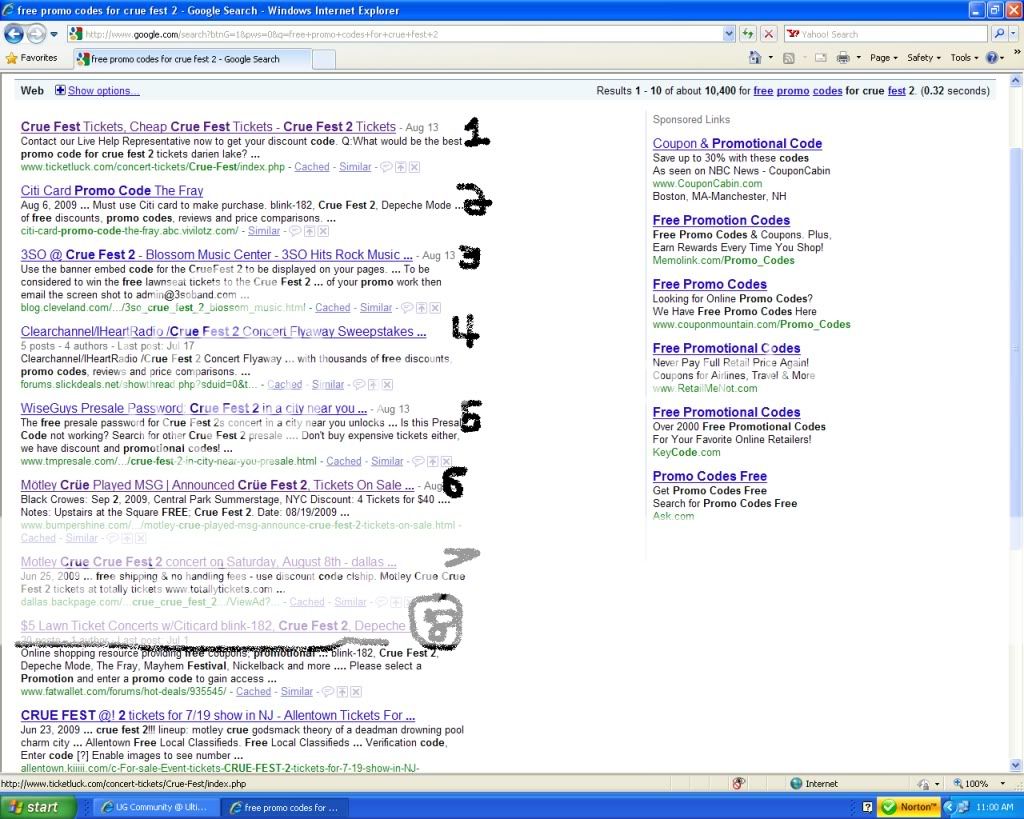The image size is (1024, 819).
Task: Click the Forward navigation arrow
Action: click(x=35, y=34)
